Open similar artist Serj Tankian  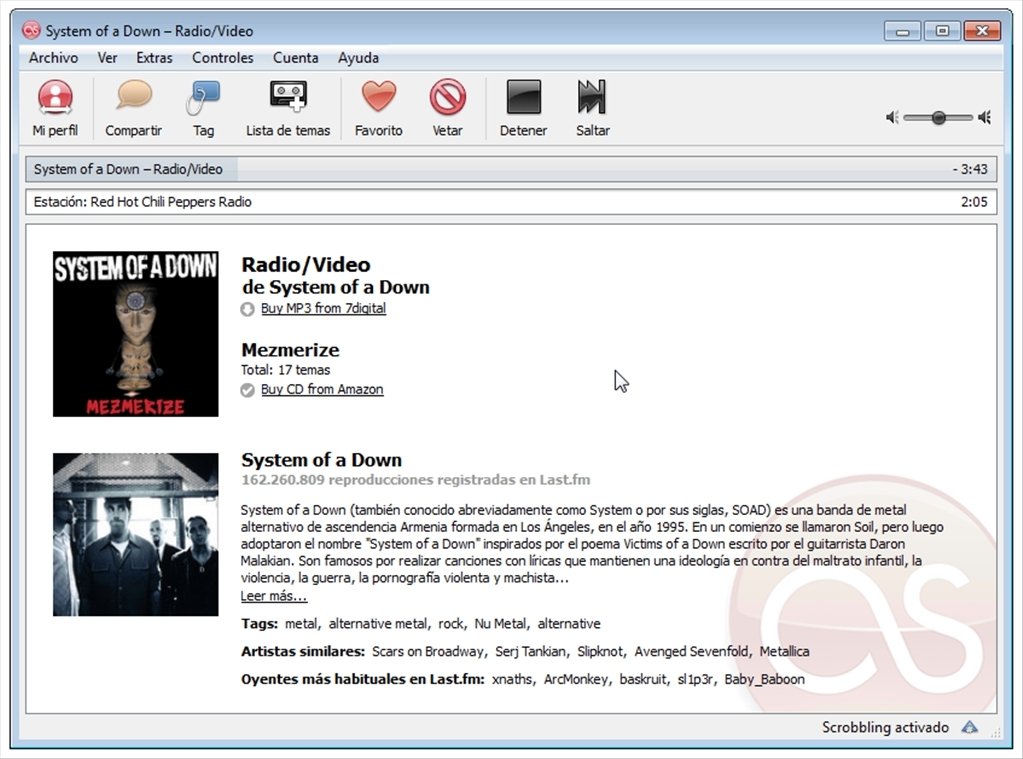[530, 651]
